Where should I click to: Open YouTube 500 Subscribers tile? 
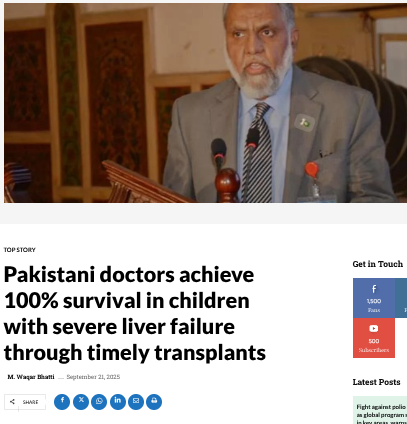(374, 338)
